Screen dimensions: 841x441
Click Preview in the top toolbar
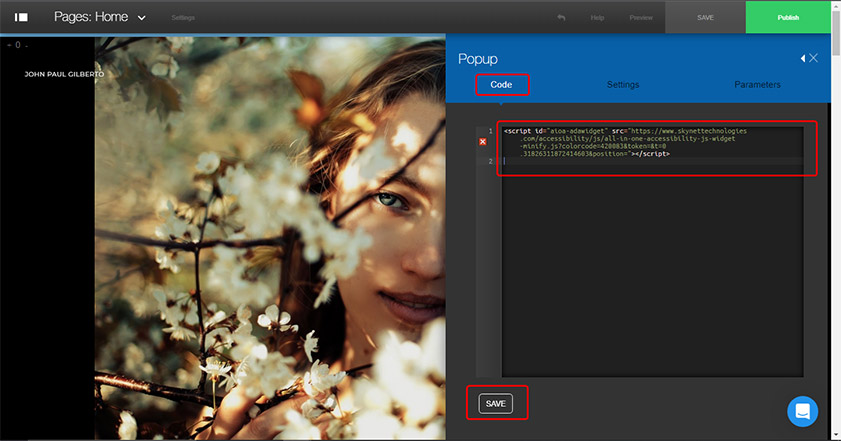pos(641,18)
